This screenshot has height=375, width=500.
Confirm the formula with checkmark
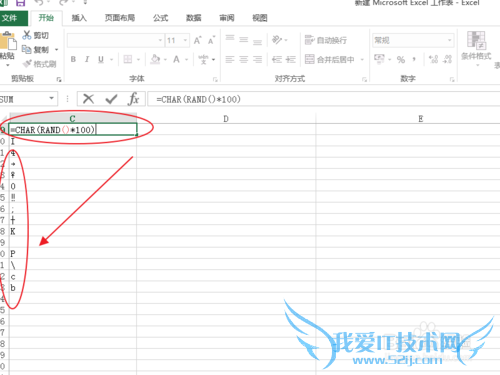111,99
